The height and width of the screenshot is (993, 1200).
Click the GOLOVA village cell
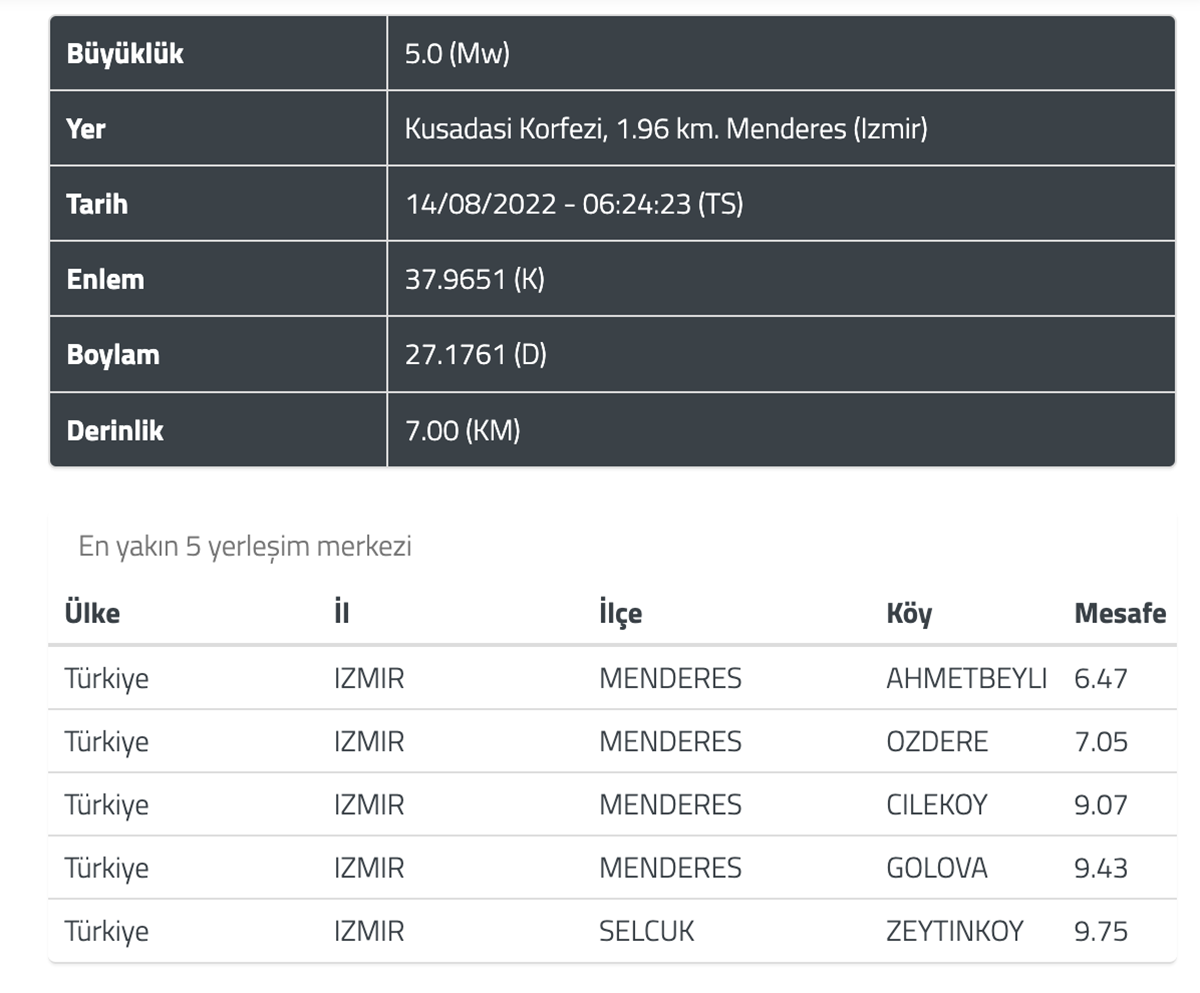[936, 867]
